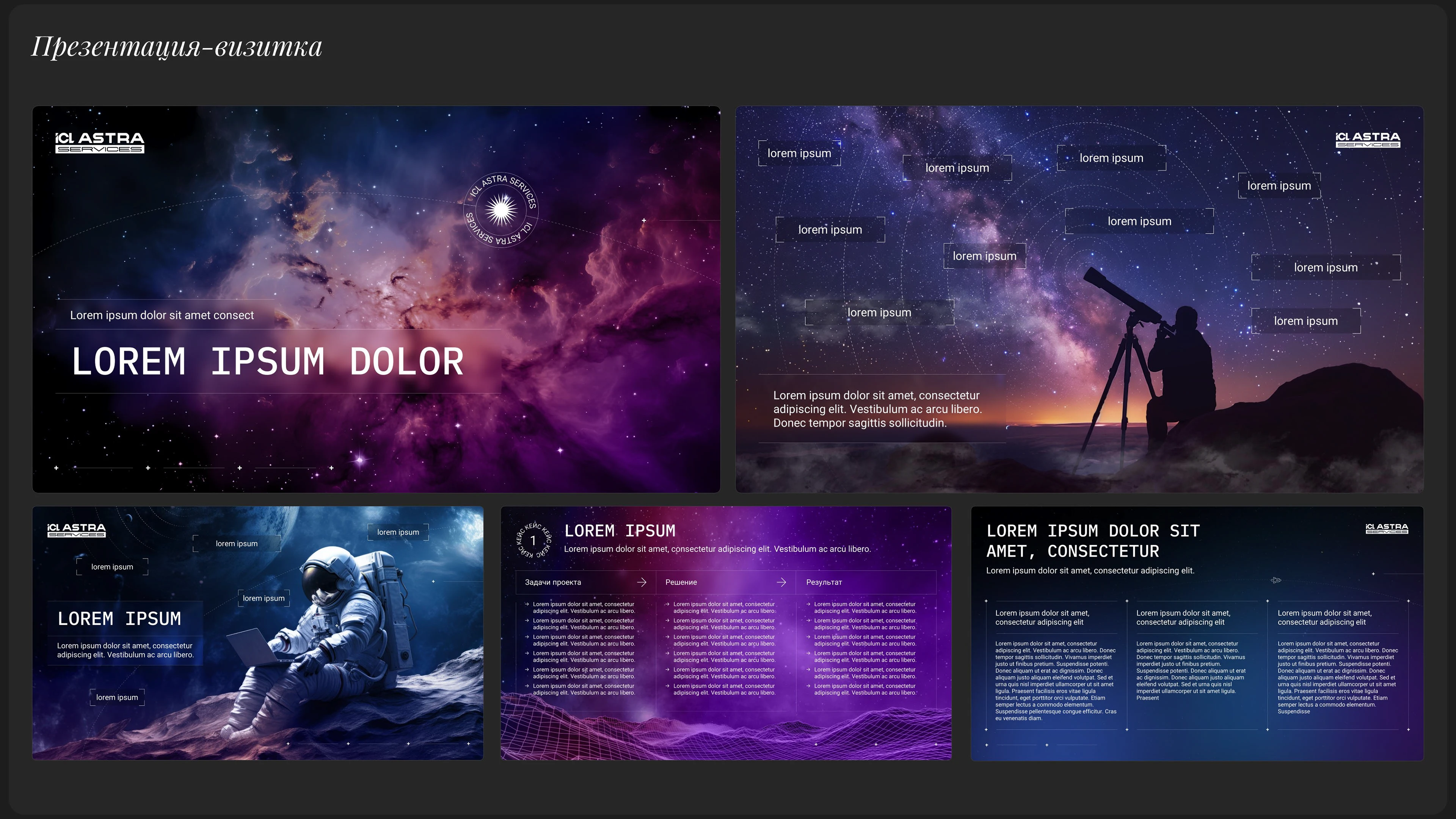Select the blue slide's subtitle 'Lorem ipsum dolor sit amet, consectetur adipiscing elit.'
The height and width of the screenshot is (819, 1456).
tap(1090, 571)
